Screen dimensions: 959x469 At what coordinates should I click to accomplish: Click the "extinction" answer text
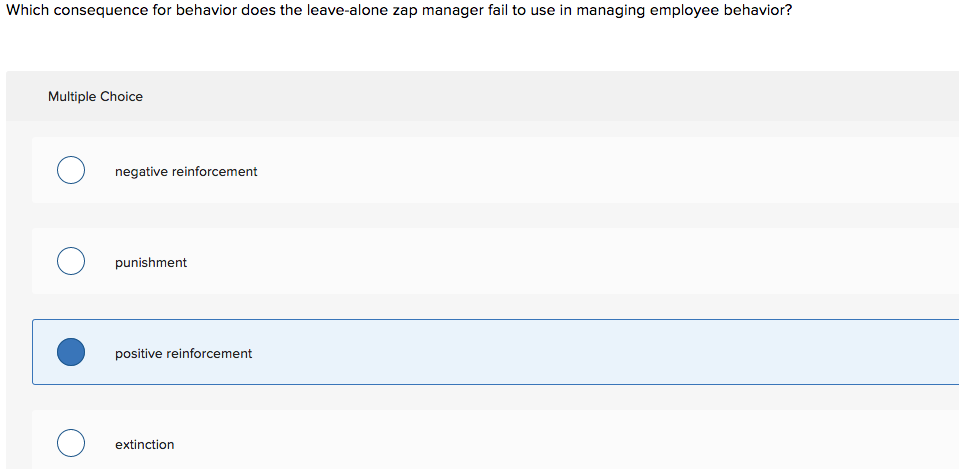pos(145,445)
